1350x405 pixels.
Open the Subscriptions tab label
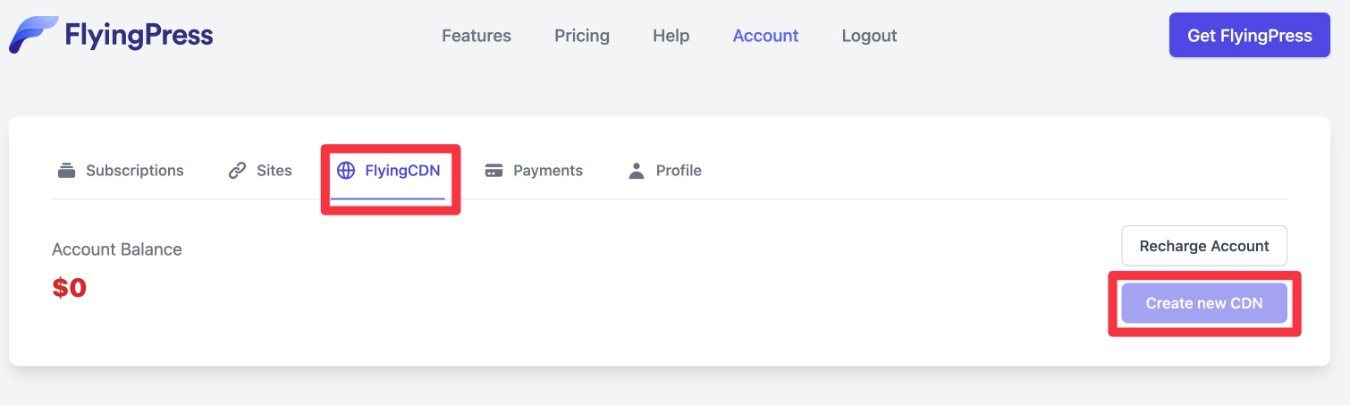tap(135, 170)
